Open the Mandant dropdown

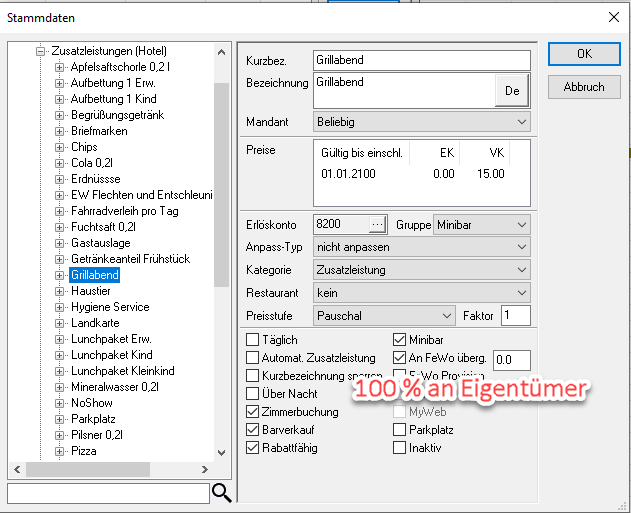pyautogui.click(x=421, y=122)
